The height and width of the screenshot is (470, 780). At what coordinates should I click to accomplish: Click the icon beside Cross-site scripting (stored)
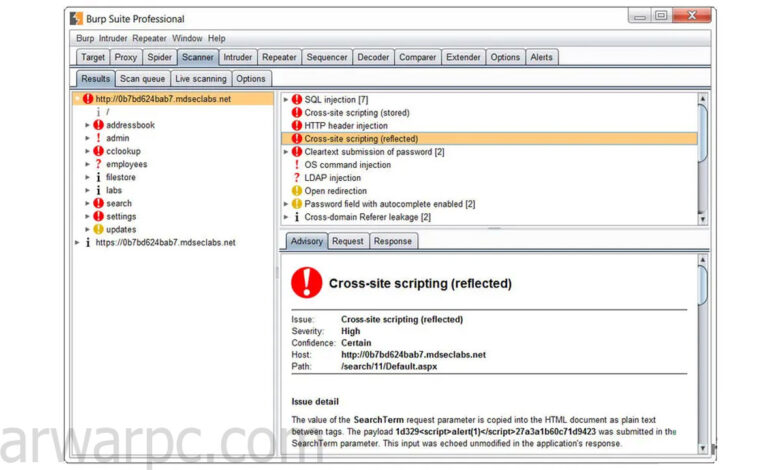pos(296,112)
